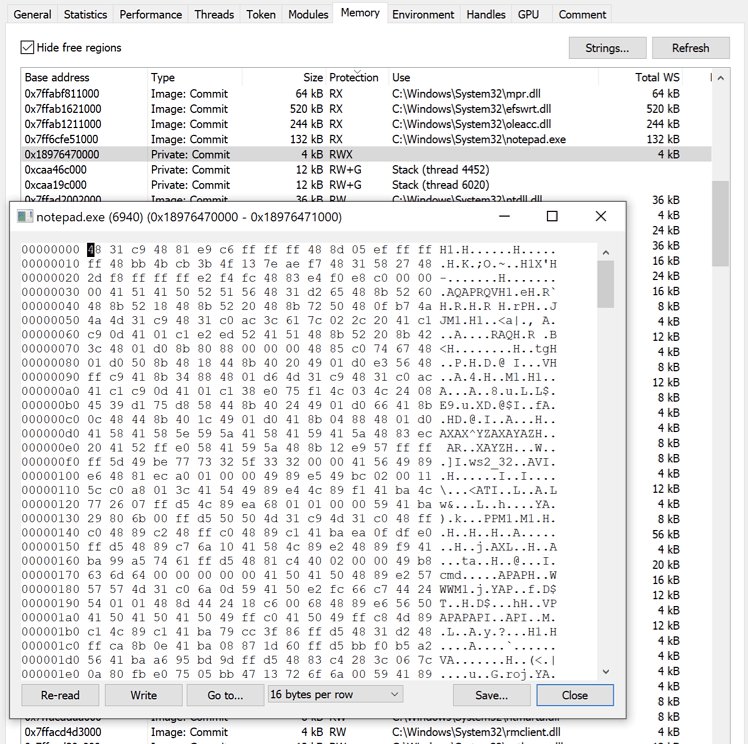This screenshot has width=748, height=744.
Task: Open the 16 bytes per row dropdown
Action: click(x=335, y=694)
